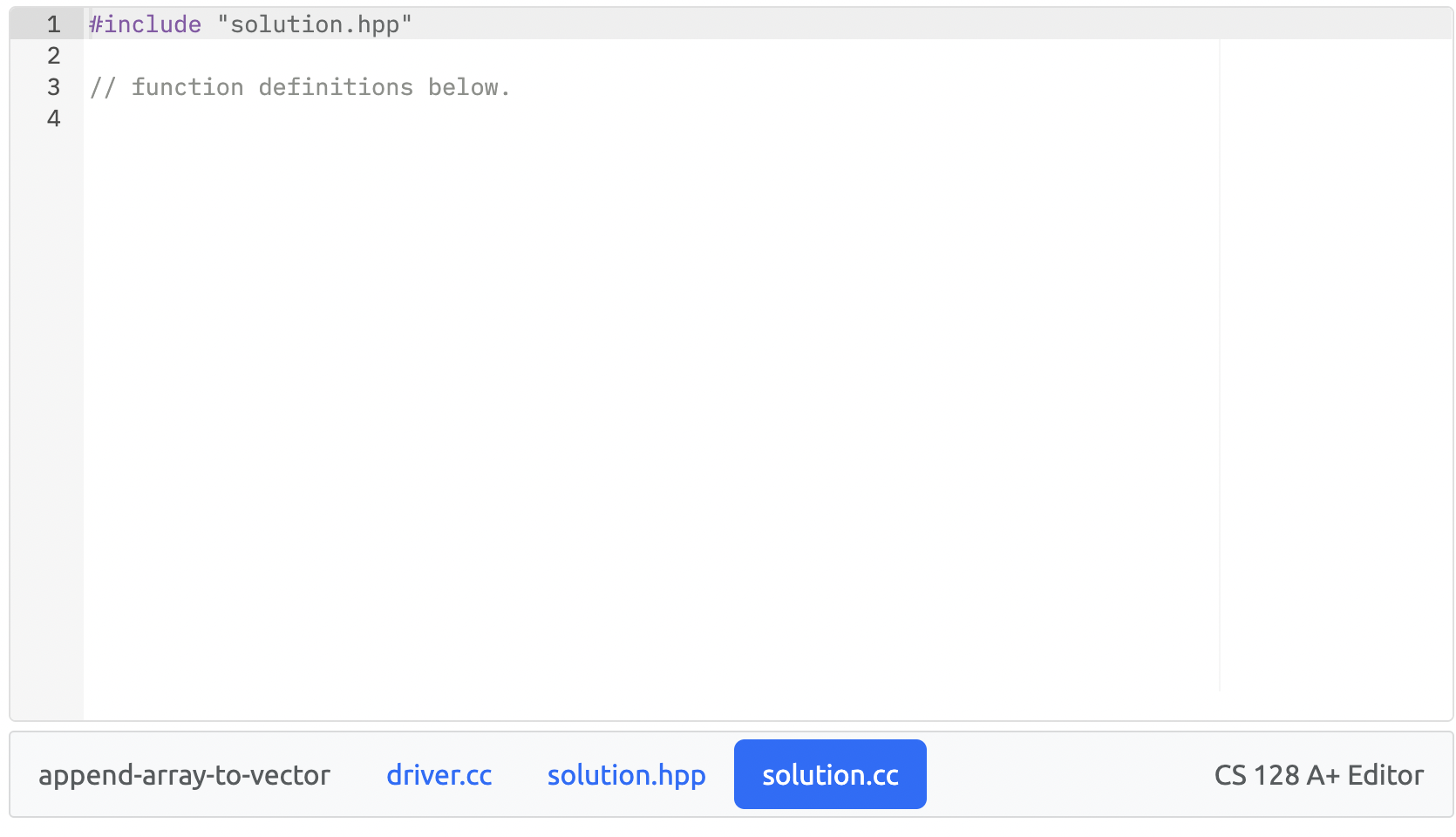This screenshot has width=1456, height=837.
Task: Place cursor on the empty line 2
Action: pos(262,56)
